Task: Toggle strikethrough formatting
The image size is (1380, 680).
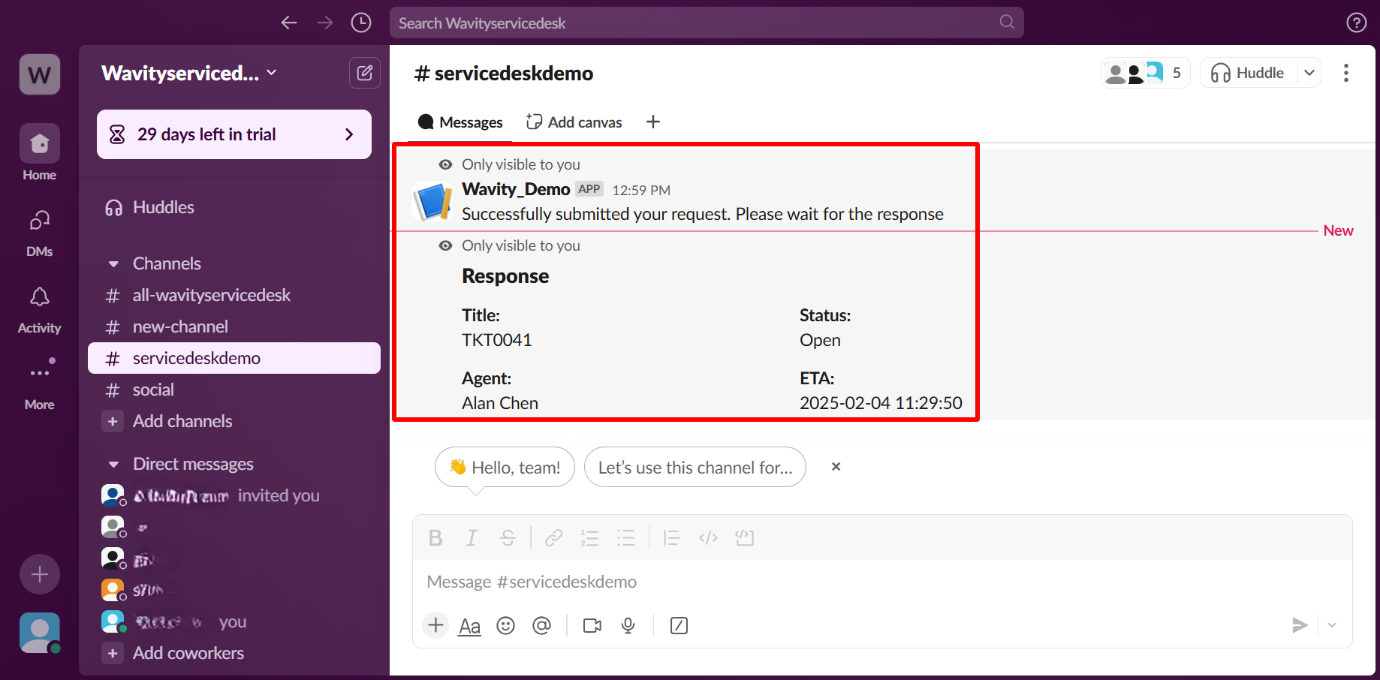Action: [x=507, y=538]
